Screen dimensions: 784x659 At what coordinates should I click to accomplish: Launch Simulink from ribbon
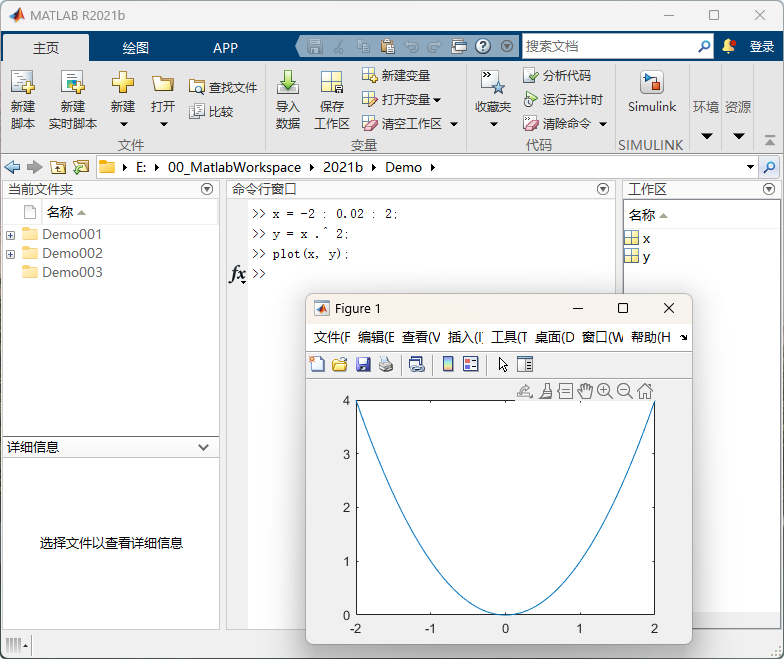pyautogui.click(x=652, y=92)
